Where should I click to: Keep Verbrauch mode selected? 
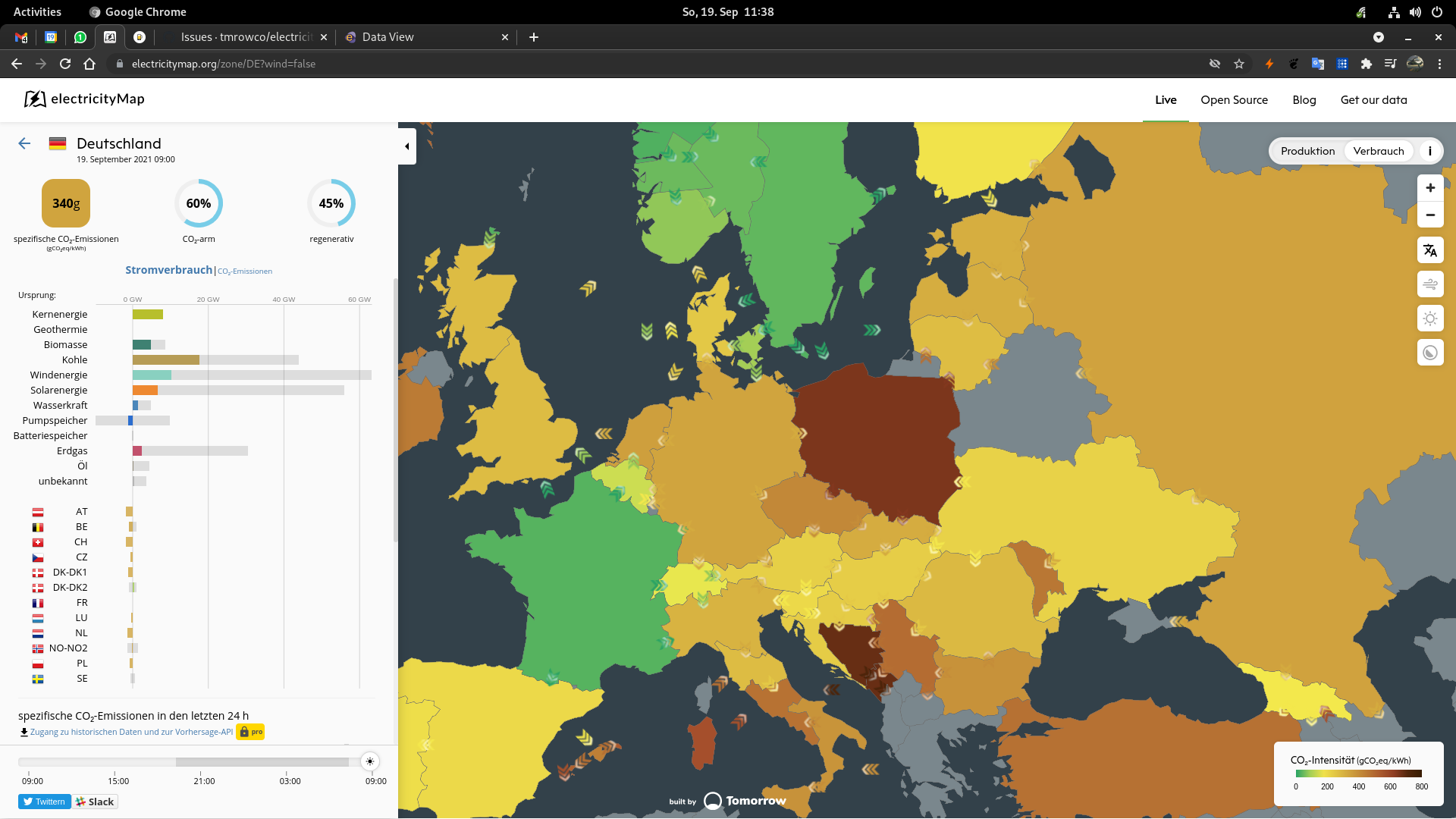tap(1378, 151)
